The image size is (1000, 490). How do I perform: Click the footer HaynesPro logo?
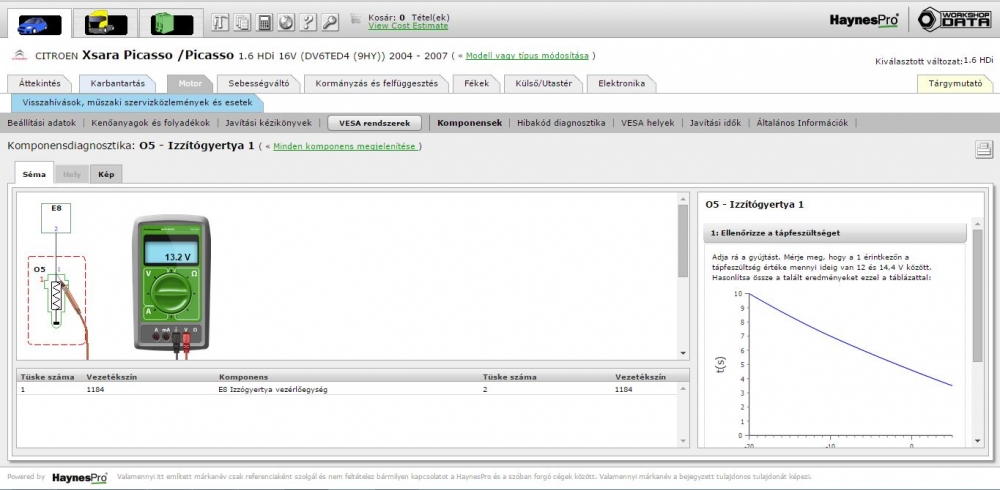80,477
